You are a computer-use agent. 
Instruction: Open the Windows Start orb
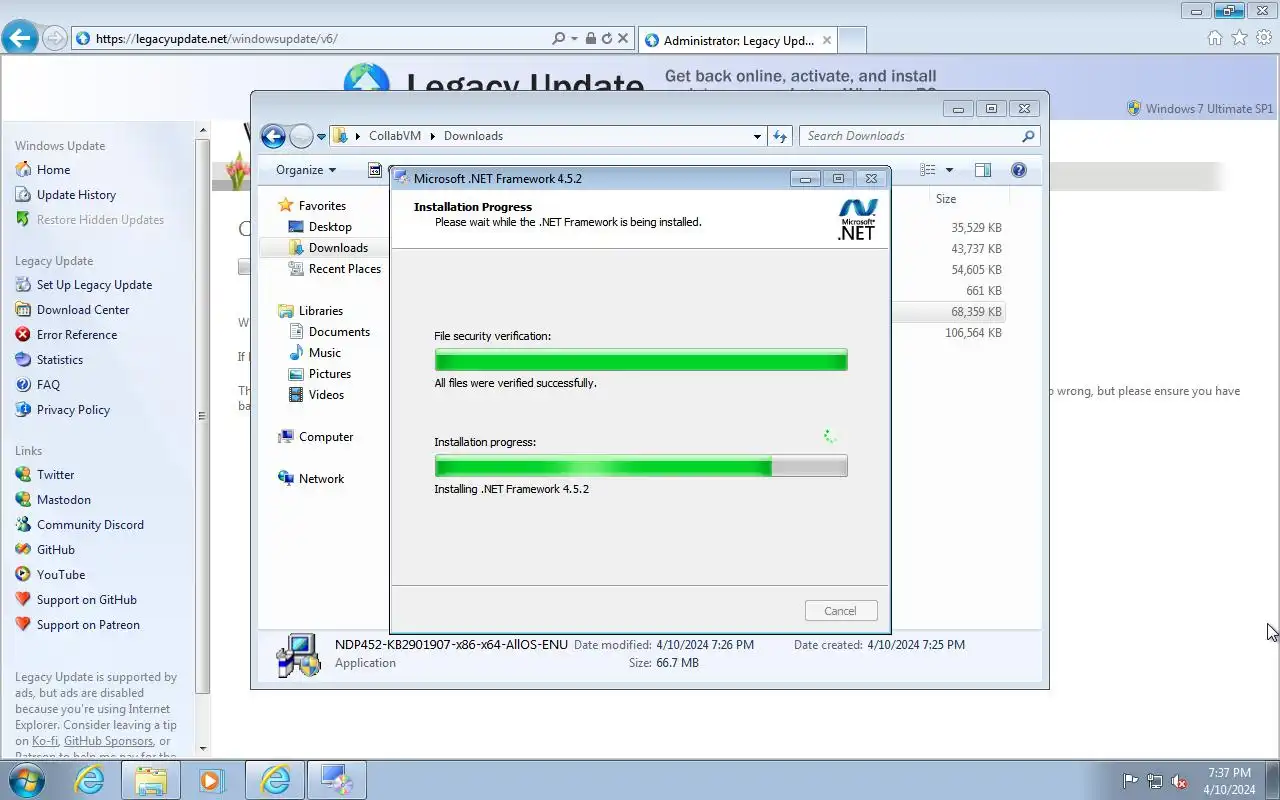click(26, 780)
